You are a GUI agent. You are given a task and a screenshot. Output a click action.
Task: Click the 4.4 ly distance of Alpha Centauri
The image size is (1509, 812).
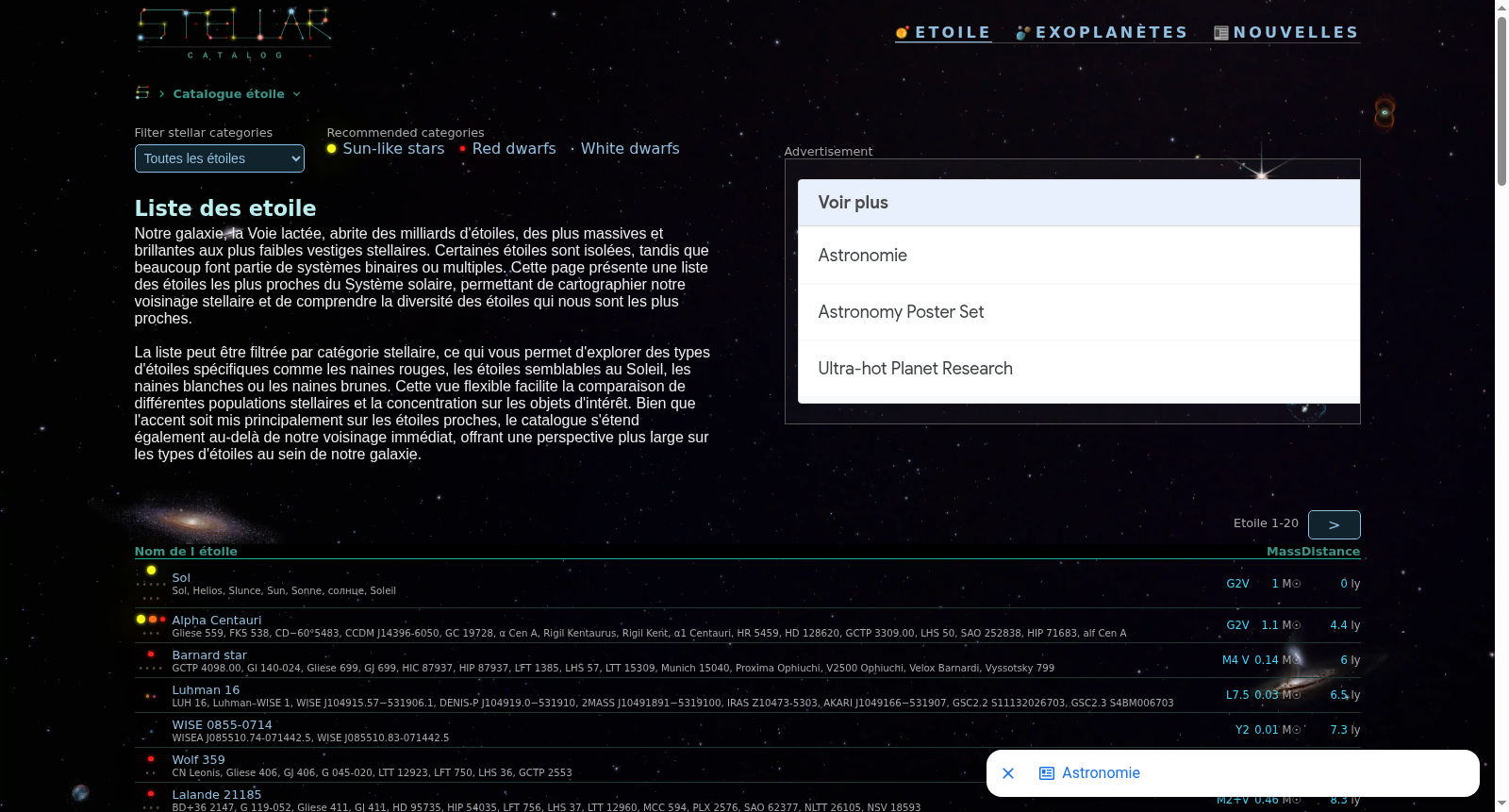point(1345,625)
